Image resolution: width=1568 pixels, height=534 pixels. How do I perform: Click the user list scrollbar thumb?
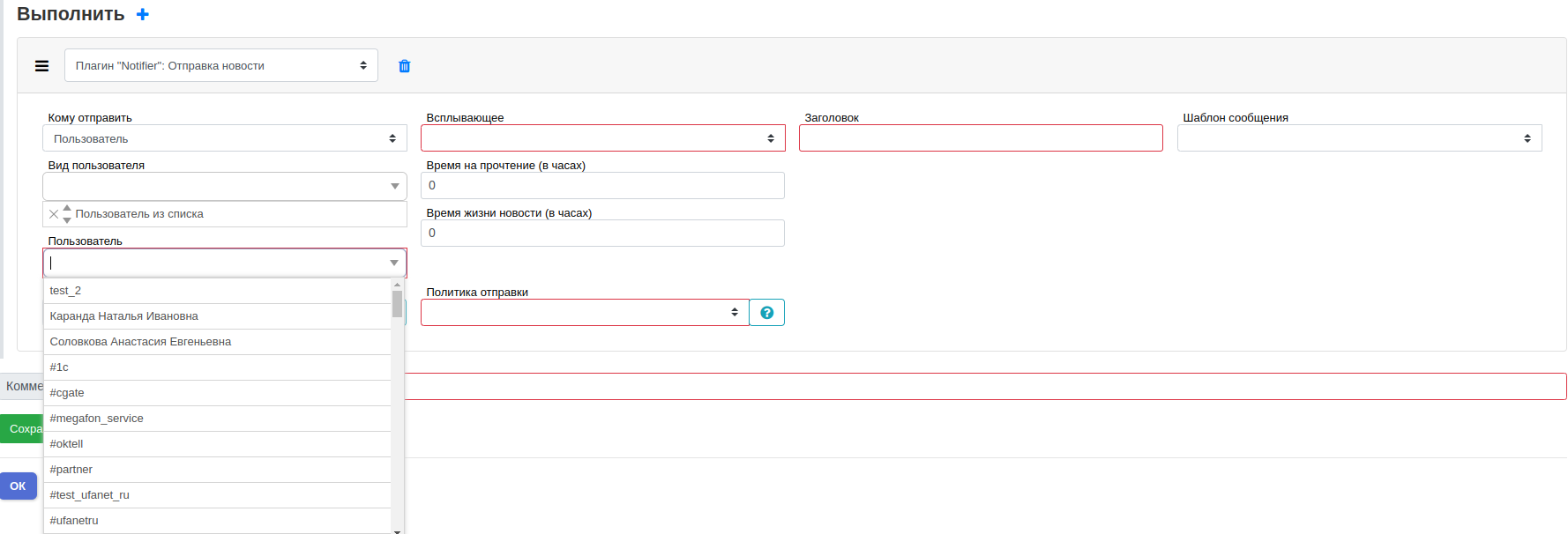pos(398,304)
